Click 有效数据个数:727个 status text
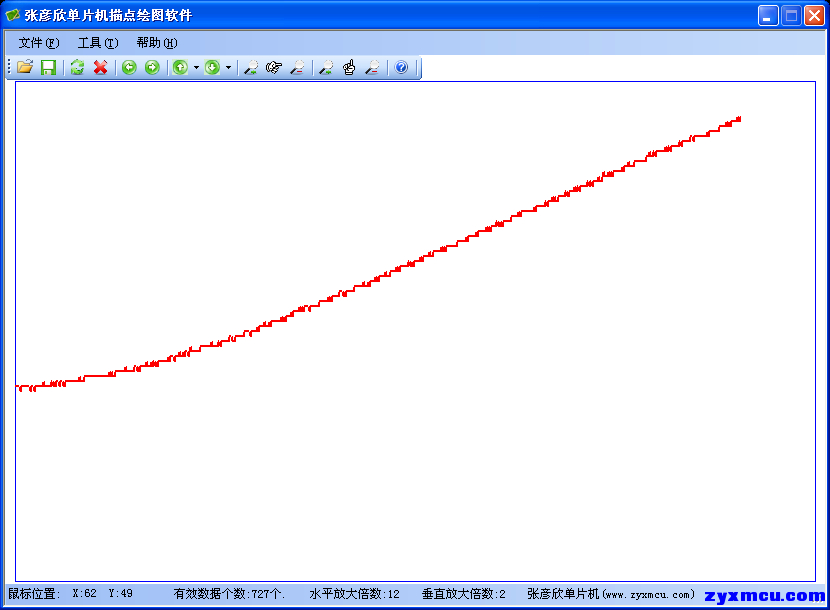This screenshot has height=610, width=830. click(229, 594)
